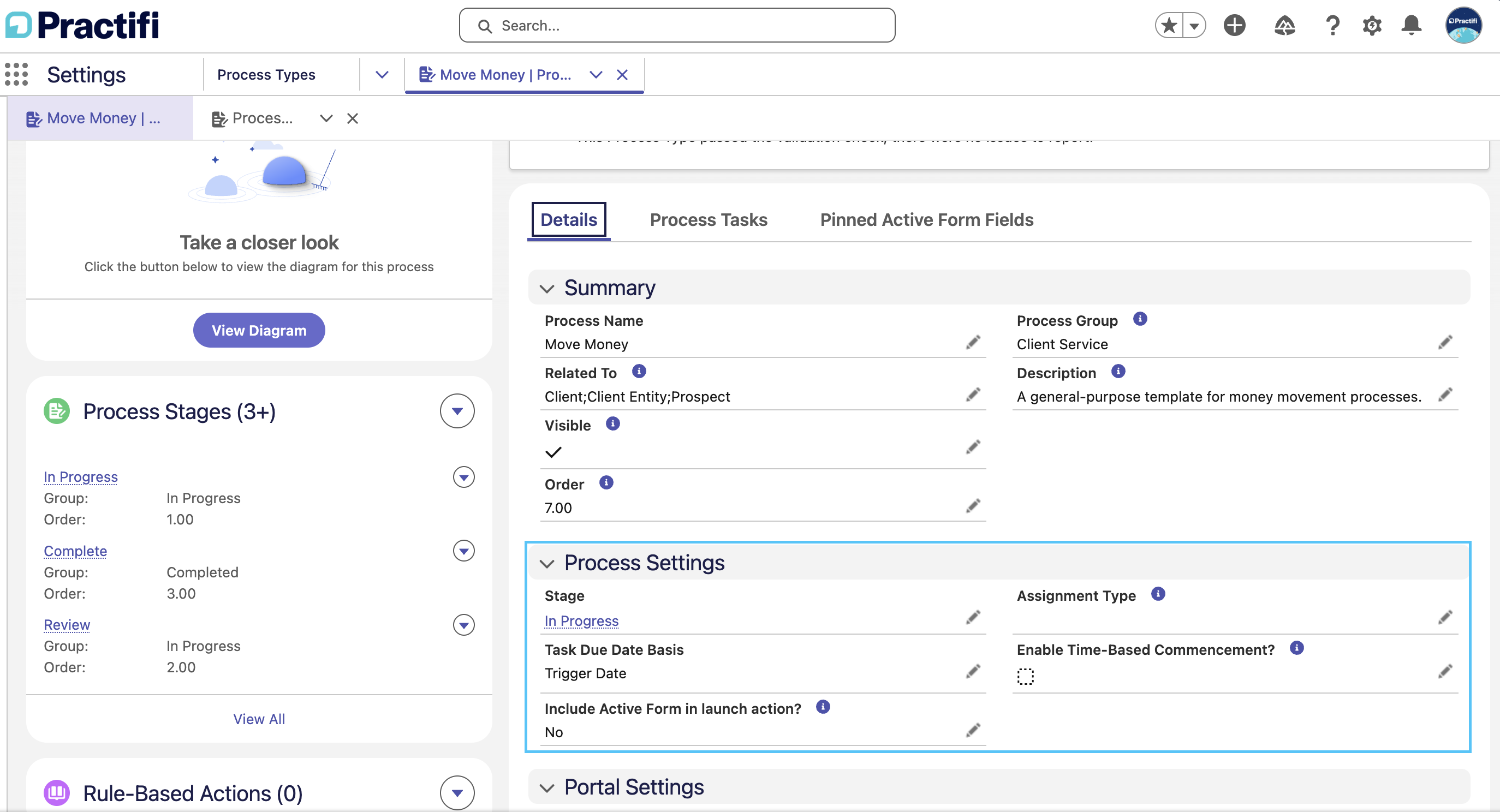
Task: Edit the Stage field
Action: (x=973, y=617)
